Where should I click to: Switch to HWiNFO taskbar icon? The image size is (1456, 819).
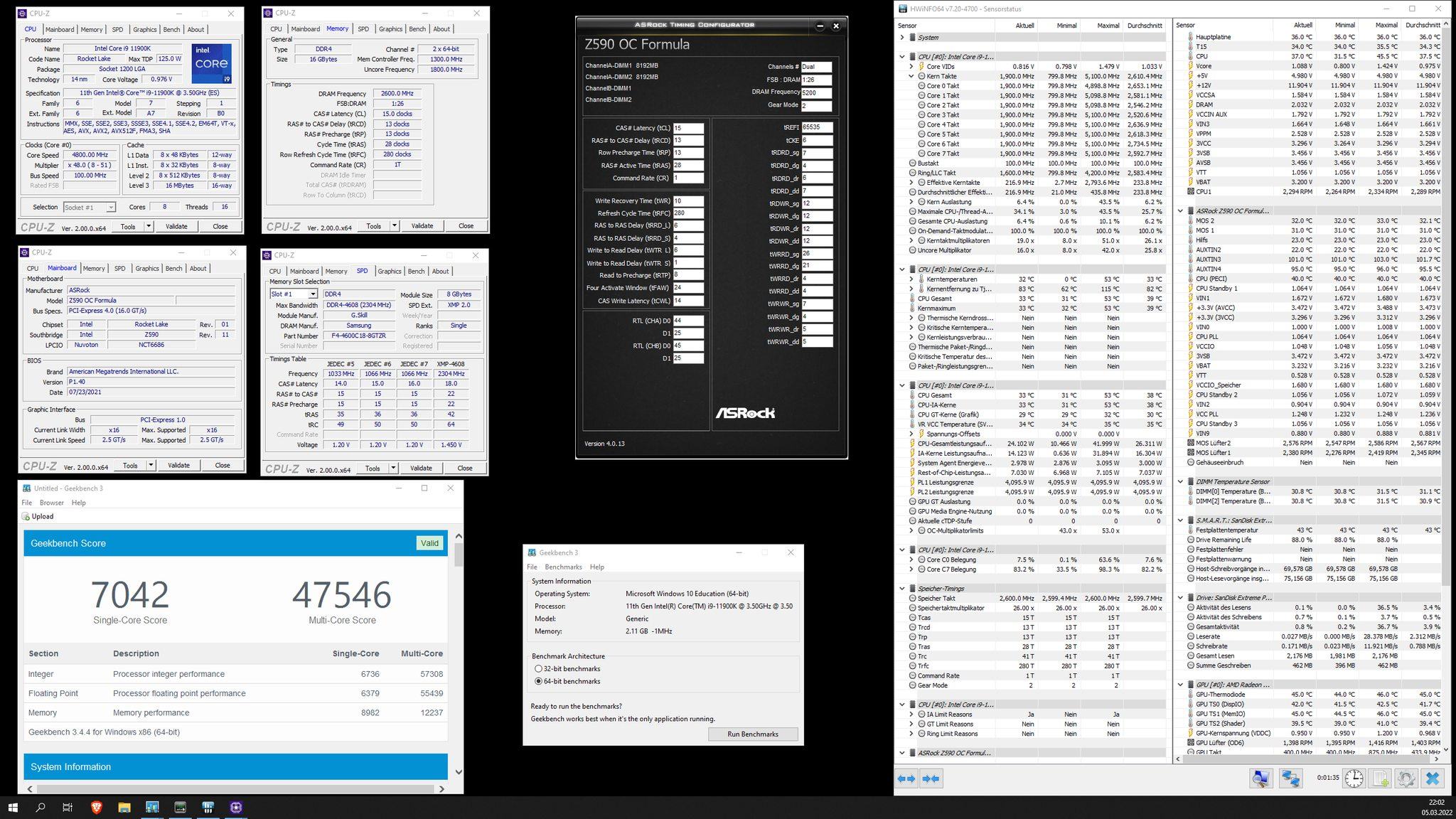click(208, 807)
